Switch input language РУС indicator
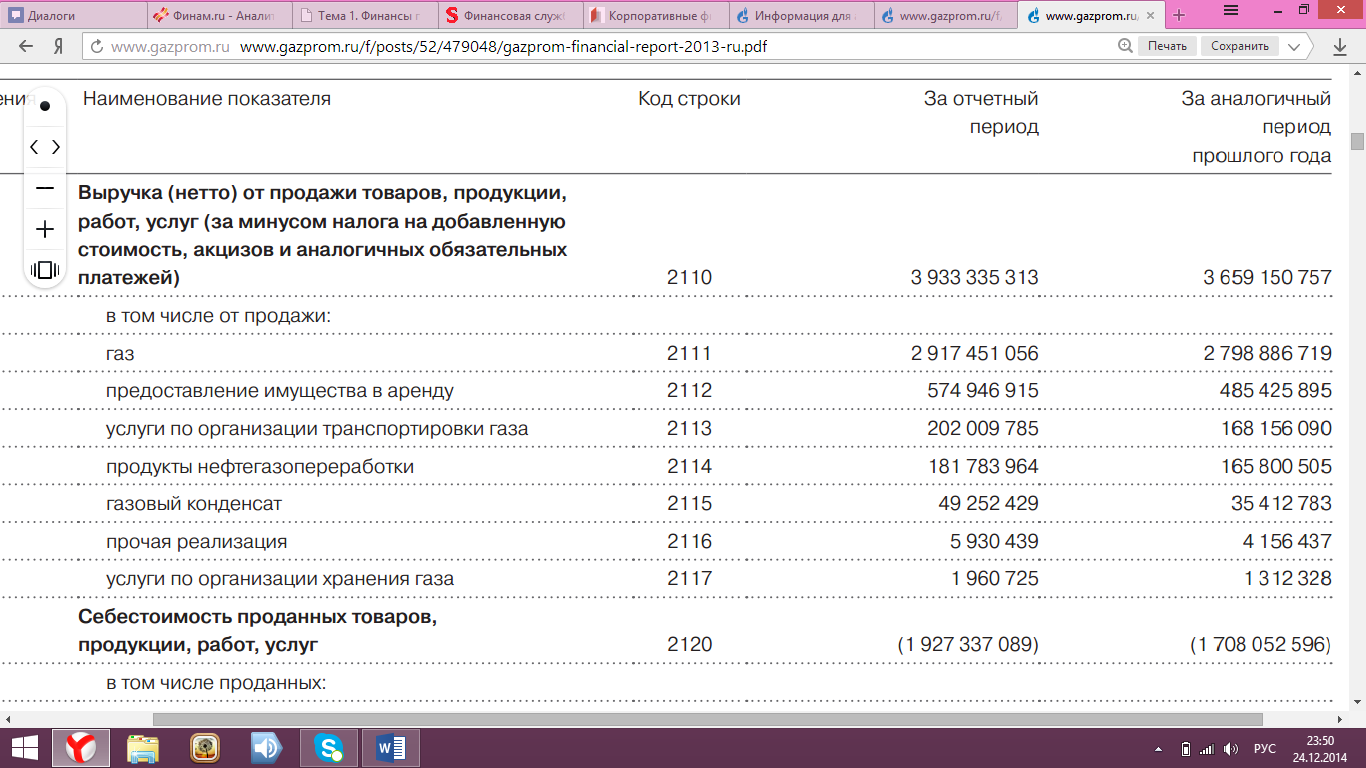The image size is (1366, 768). click(1265, 749)
